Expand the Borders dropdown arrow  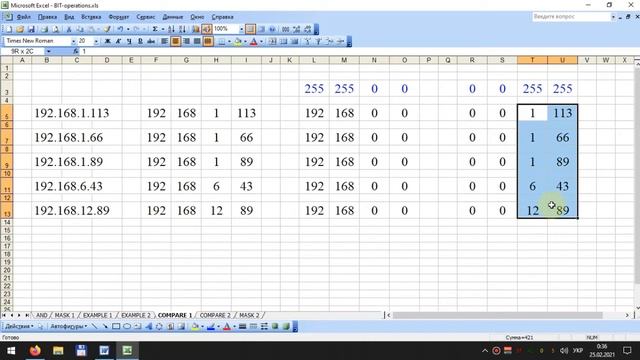pos(229,41)
